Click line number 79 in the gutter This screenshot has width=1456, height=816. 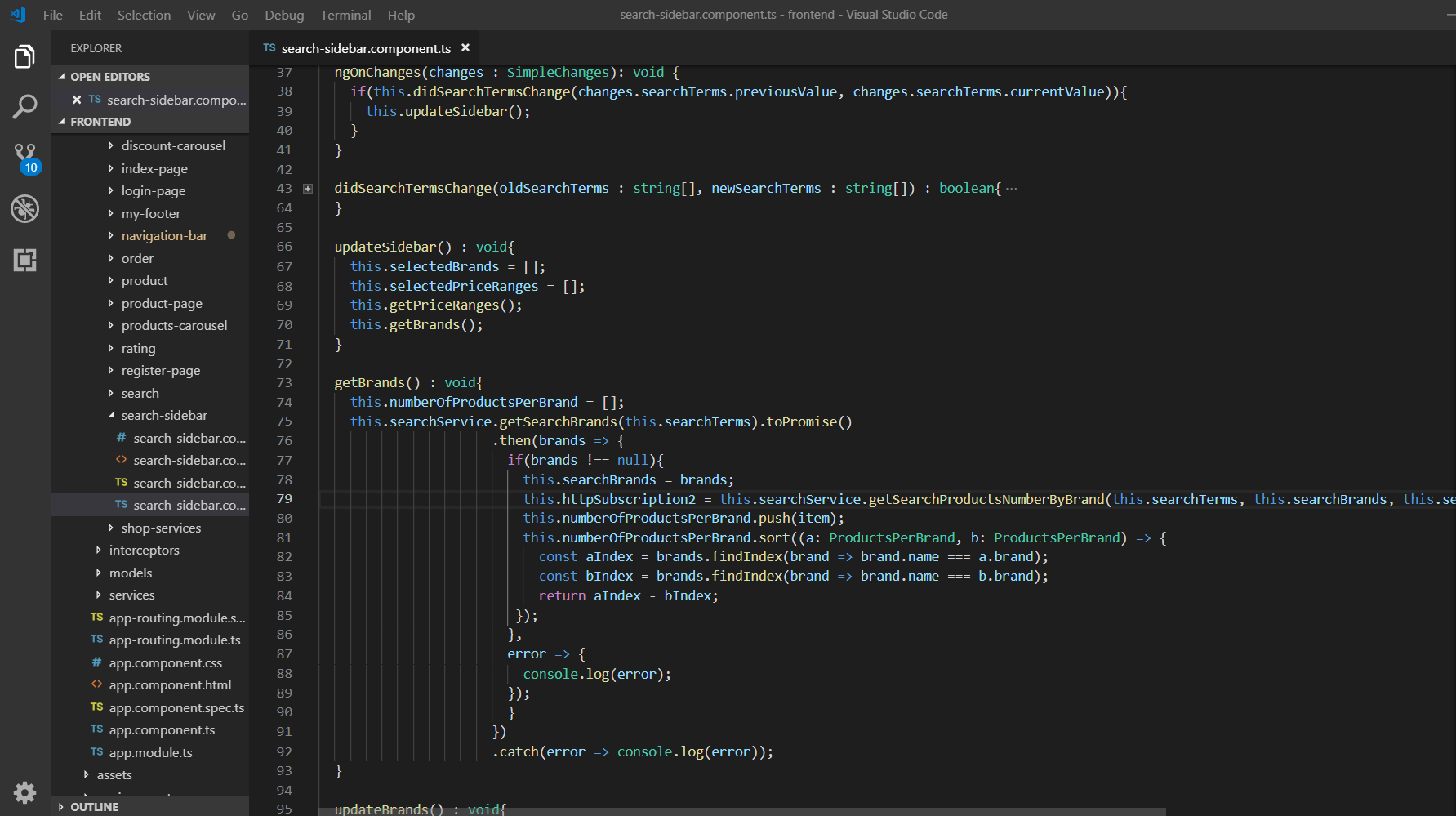tap(284, 499)
